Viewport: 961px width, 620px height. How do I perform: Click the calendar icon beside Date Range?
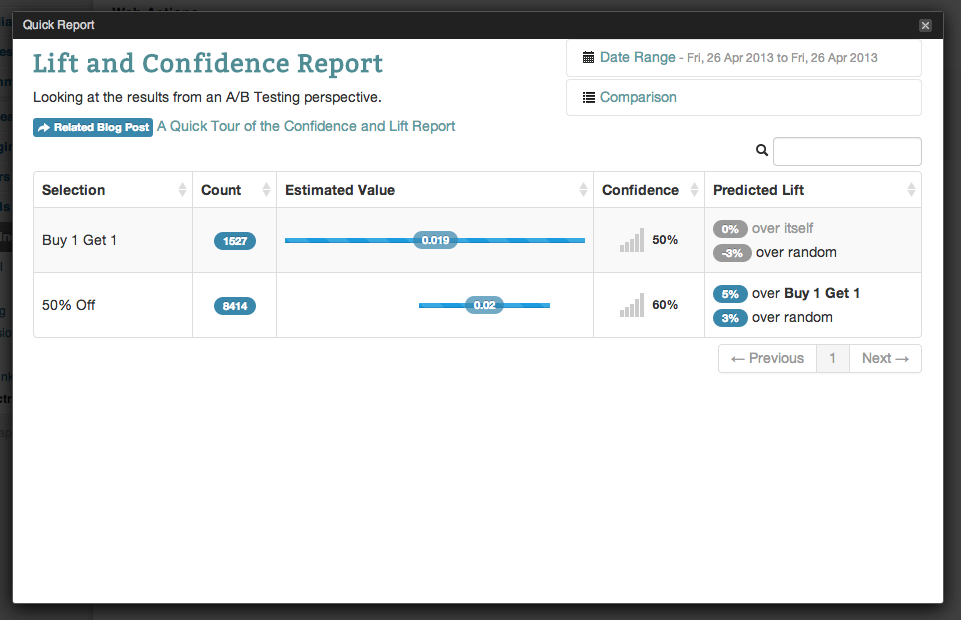point(589,58)
